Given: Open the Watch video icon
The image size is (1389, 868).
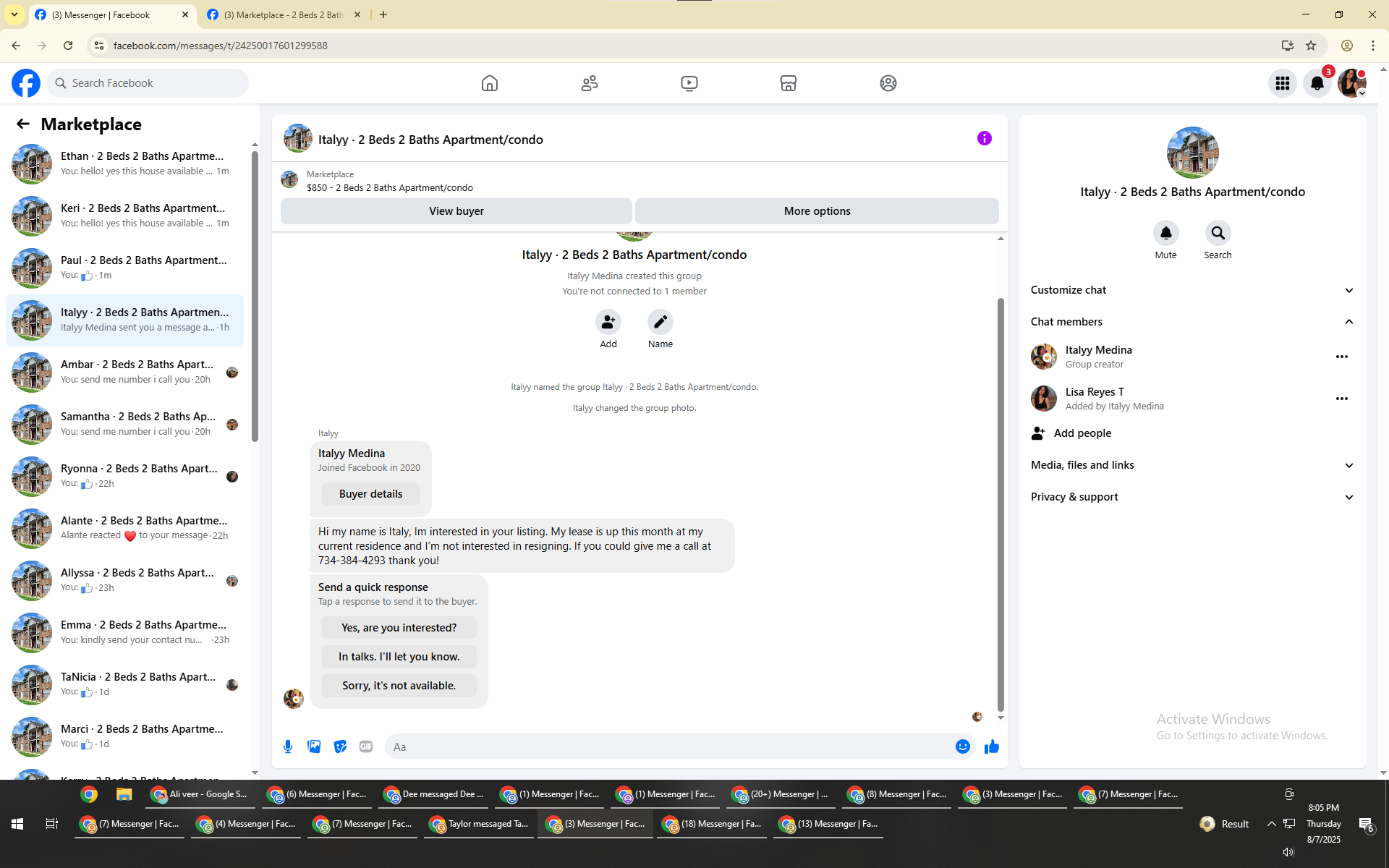Looking at the screenshot, I should pyautogui.click(x=689, y=83).
